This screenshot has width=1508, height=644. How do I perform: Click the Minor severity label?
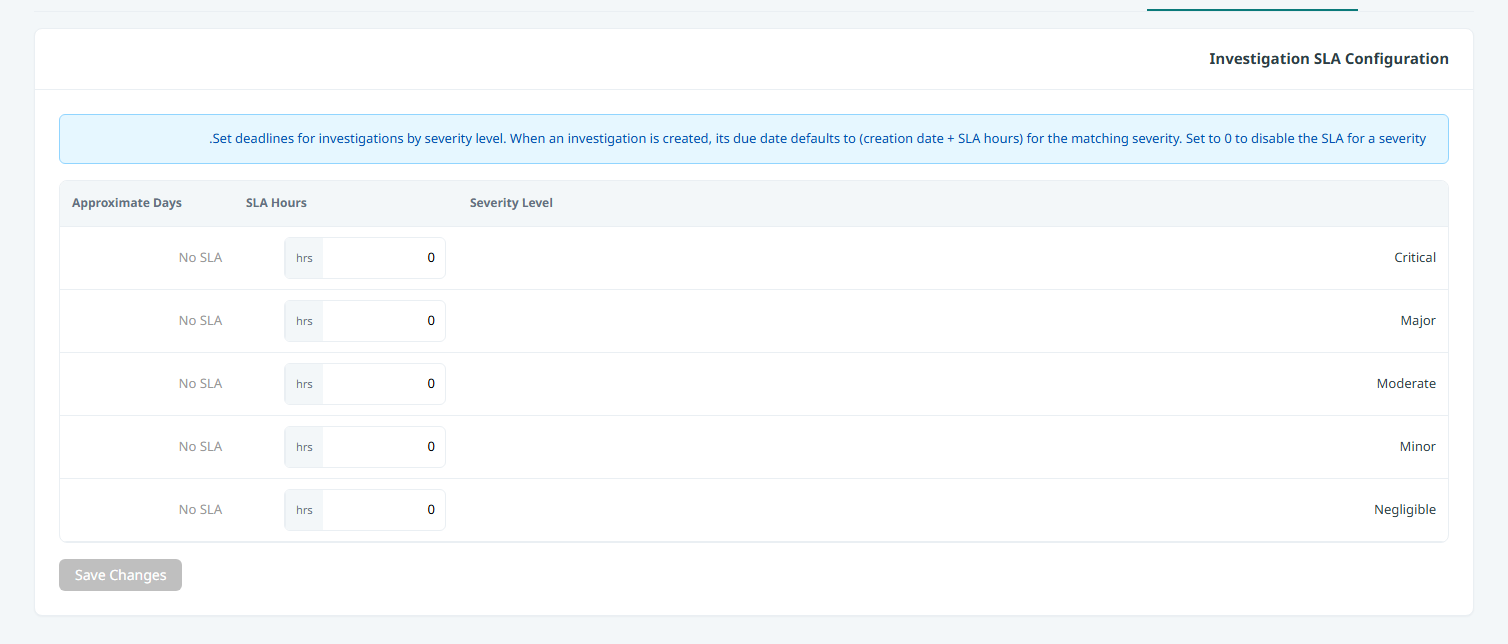[1418, 447]
